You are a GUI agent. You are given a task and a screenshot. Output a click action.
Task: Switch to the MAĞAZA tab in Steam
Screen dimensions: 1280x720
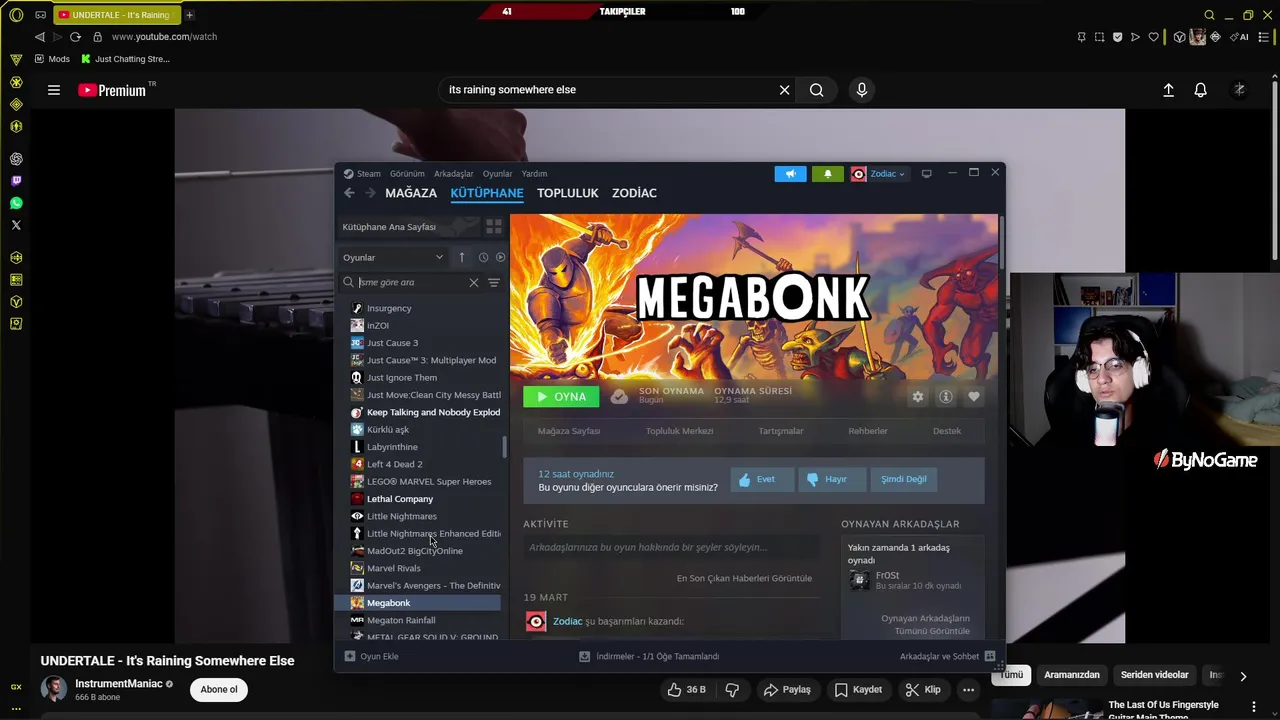(x=411, y=193)
